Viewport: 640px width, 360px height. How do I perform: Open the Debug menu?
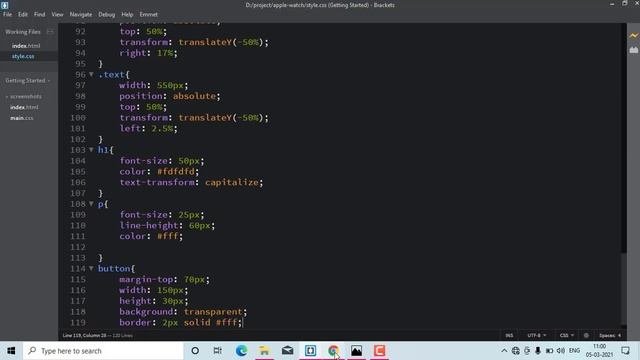[107, 14]
